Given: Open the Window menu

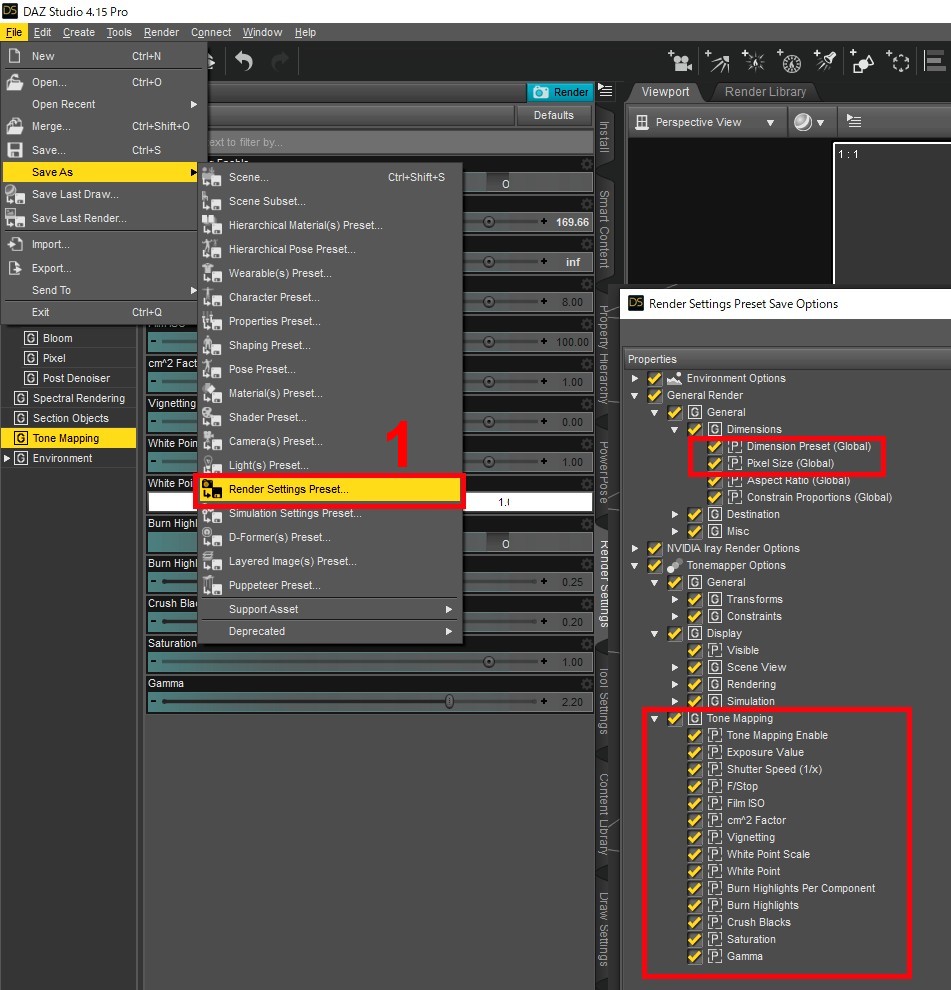Looking at the screenshot, I should (262, 32).
